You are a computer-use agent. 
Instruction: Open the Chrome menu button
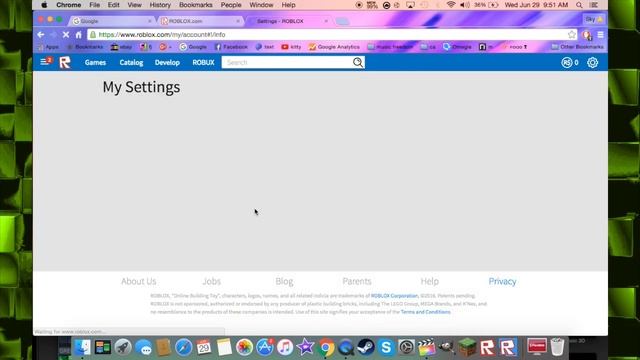coord(600,35)
